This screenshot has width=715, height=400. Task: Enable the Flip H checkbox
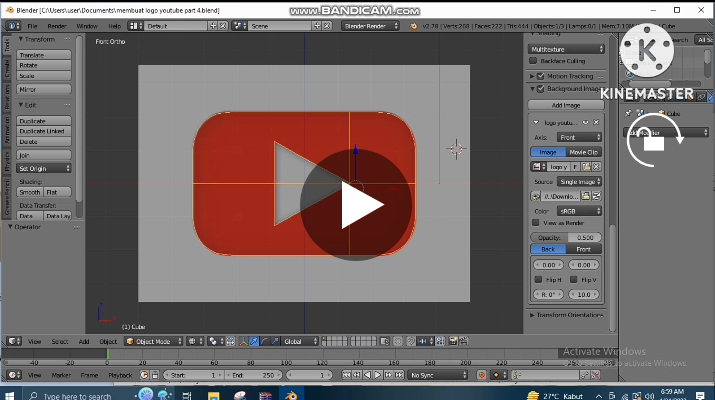(x=539, y=280)
